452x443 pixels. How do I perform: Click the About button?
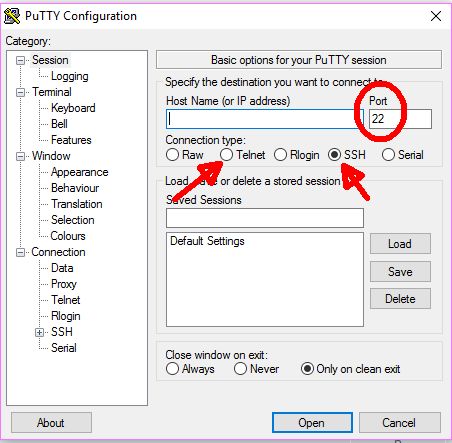51,423
